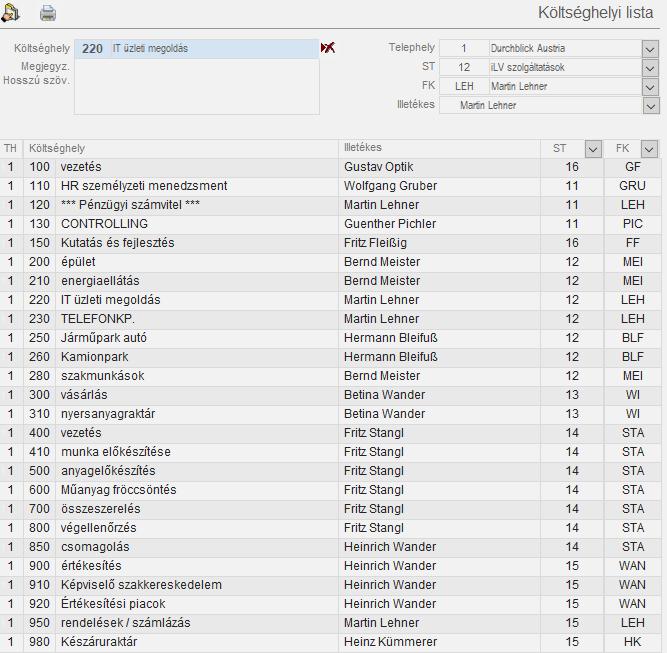The image size is (667, 653).
Task: Click the Költséghely column header
Action: click(57, 148)
